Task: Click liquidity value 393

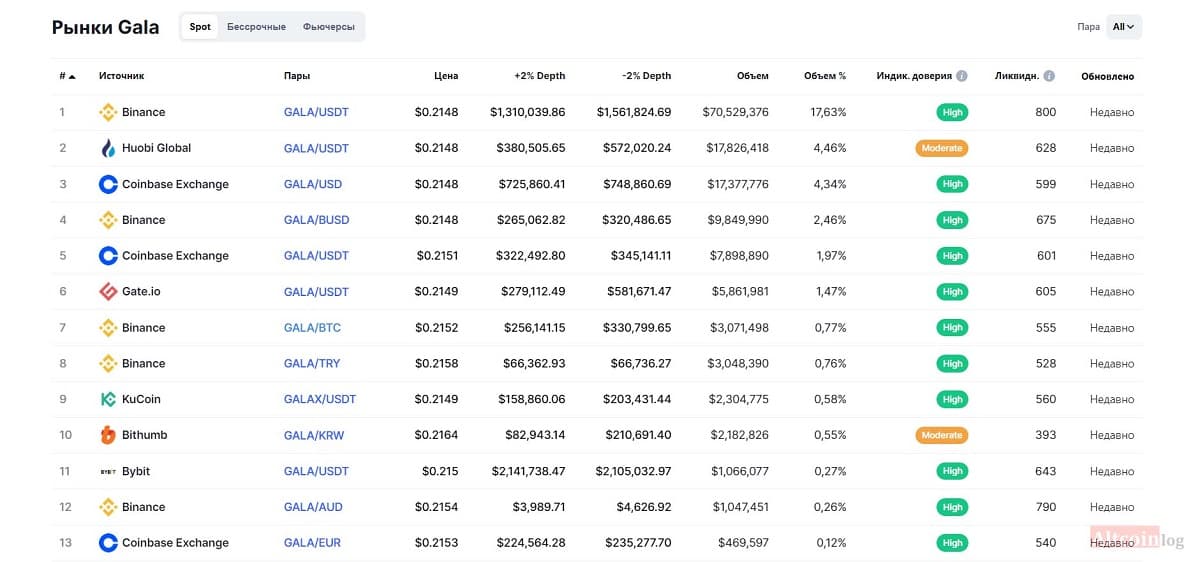Action: coord(1046,435)
